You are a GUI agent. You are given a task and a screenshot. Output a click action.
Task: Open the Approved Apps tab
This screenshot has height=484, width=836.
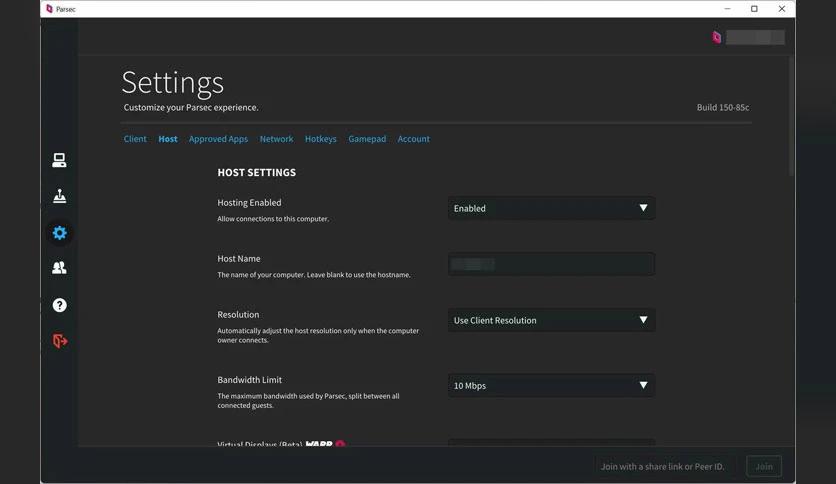(219, 139)
